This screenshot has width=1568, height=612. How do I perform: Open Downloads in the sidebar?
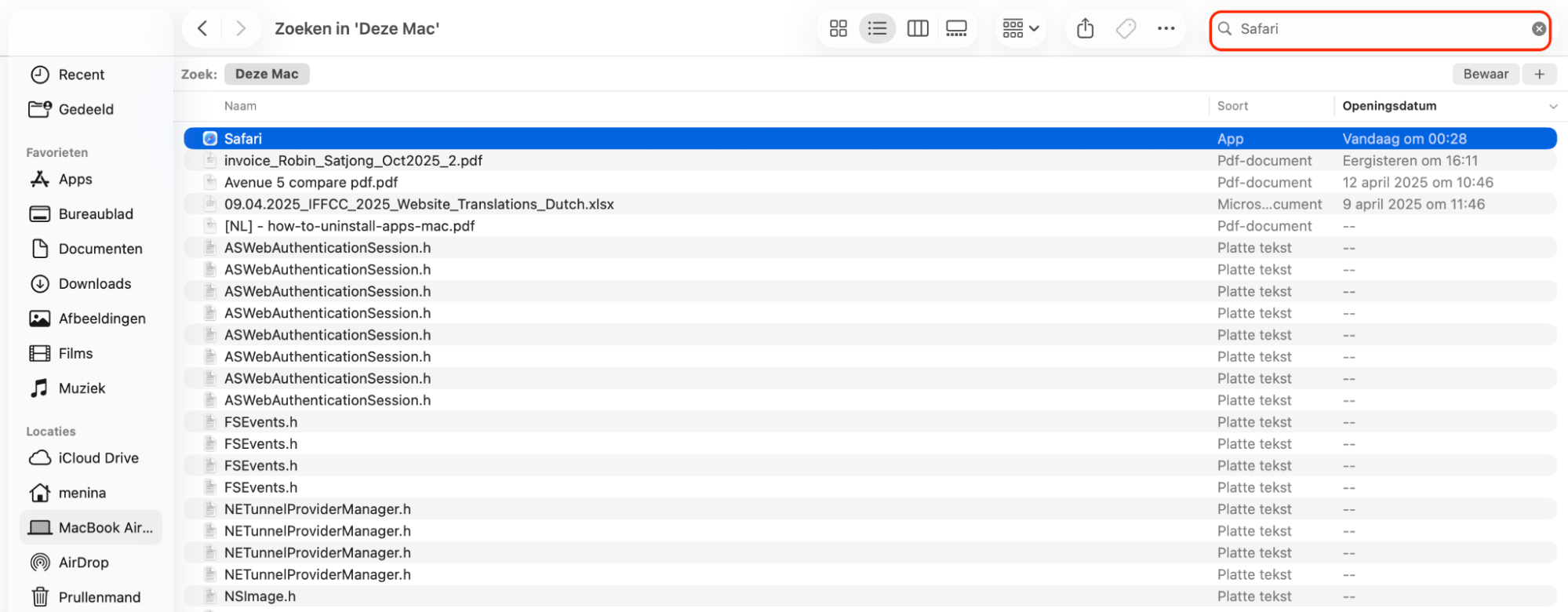(x=94, y=283)
